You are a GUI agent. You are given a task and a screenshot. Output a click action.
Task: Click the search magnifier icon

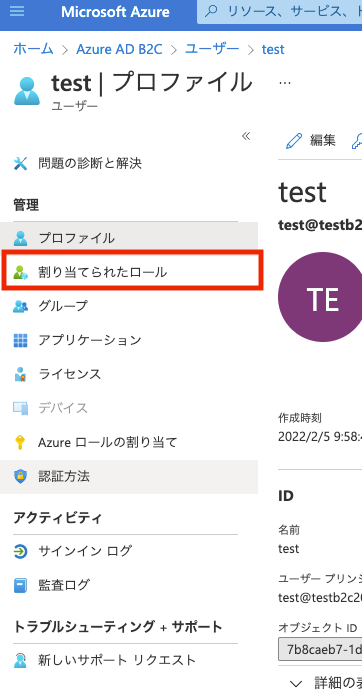pos(212,11)
